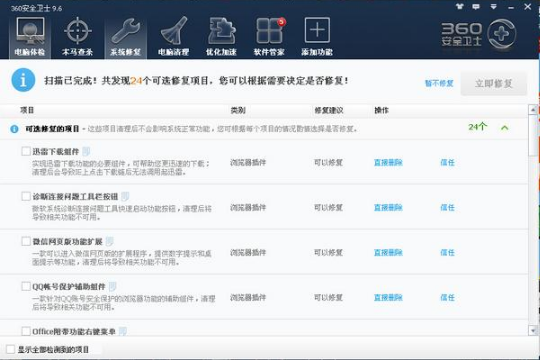Click 直接删除 for 微信网页版功能扩展
Viewport: 540px width, 360px height.
pos(388,253)
